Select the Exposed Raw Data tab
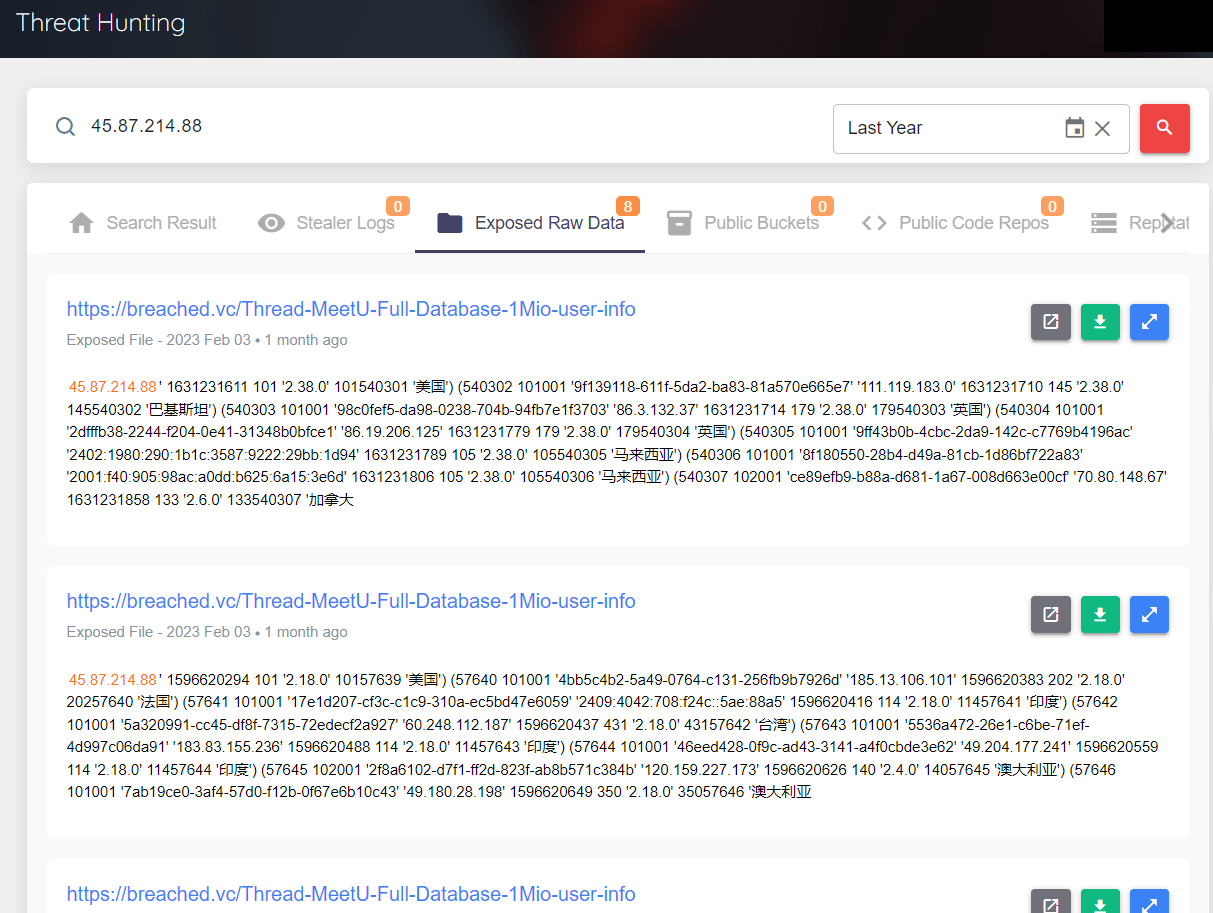Image resolution: width=1213 pixels, height=913 pixels. click(x=531, y=223)
